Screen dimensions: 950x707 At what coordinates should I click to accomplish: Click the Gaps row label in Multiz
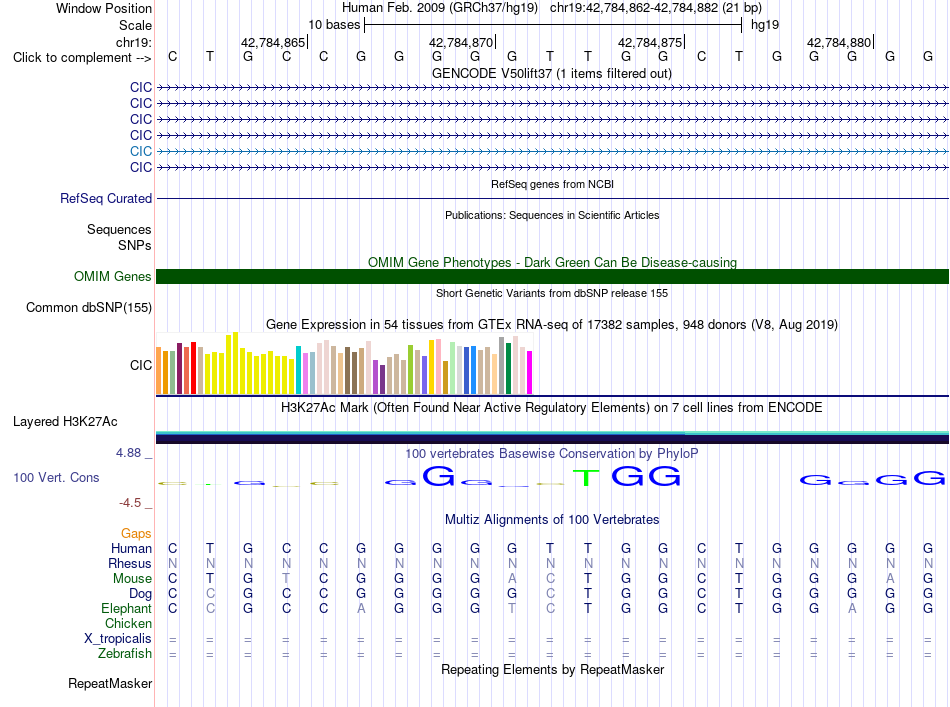coord(136,533)
